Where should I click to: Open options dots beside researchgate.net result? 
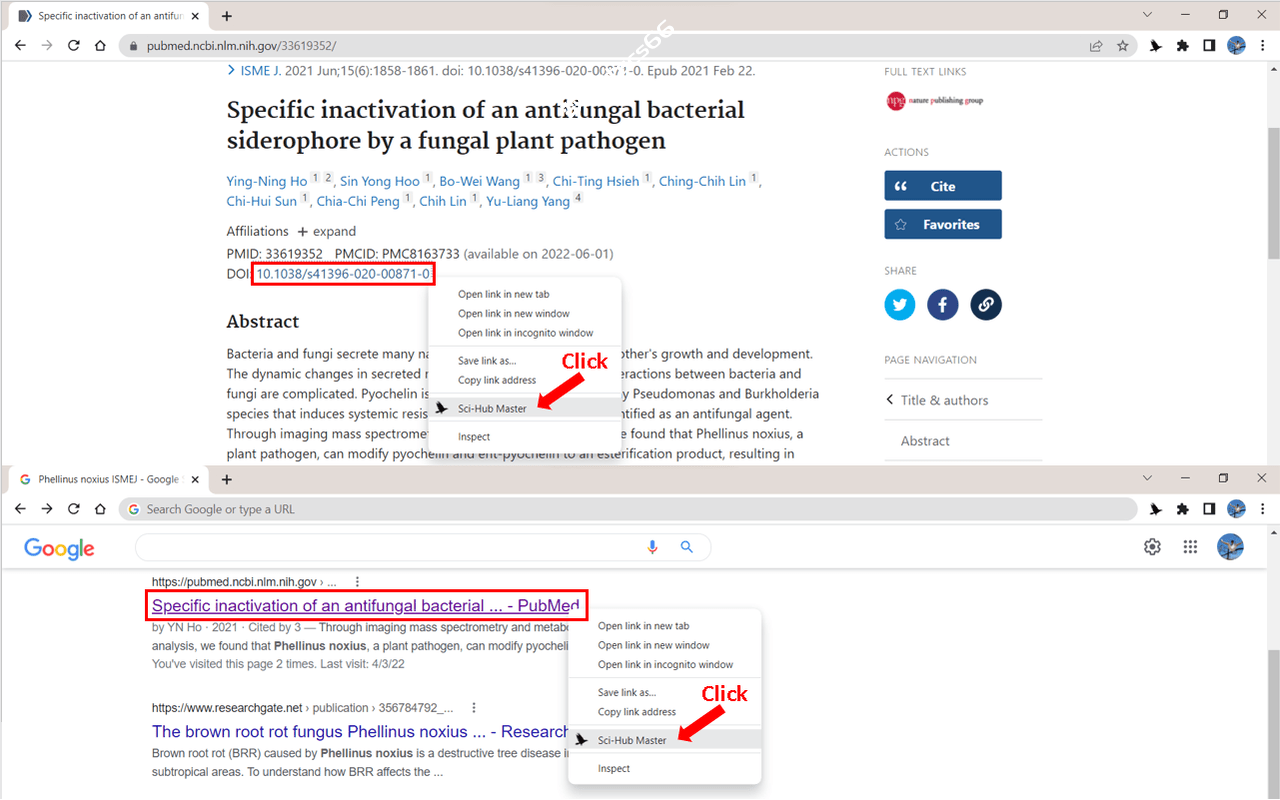click(x=474, y=707)
